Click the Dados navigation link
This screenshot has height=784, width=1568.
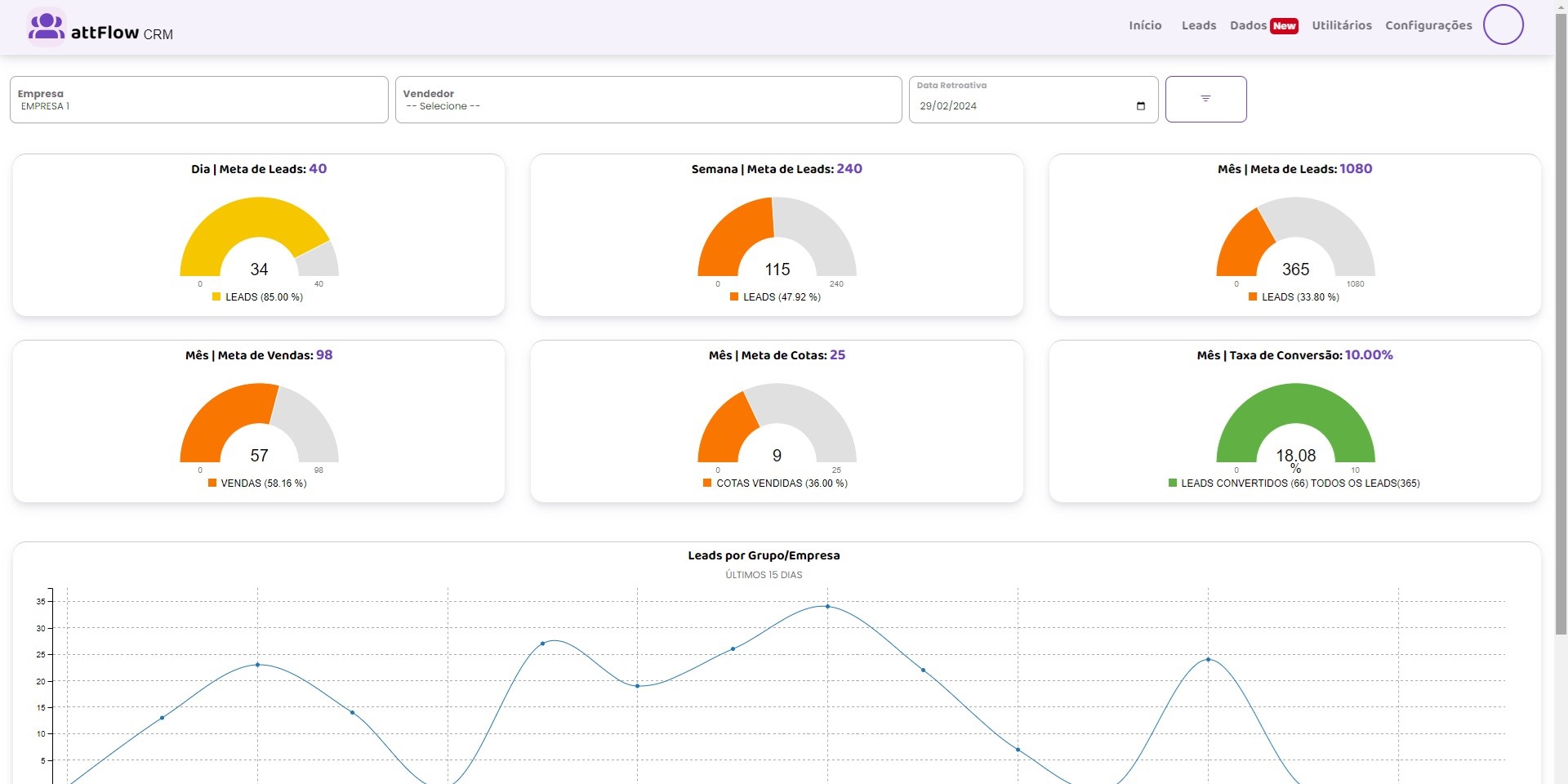click(1248, 25)
